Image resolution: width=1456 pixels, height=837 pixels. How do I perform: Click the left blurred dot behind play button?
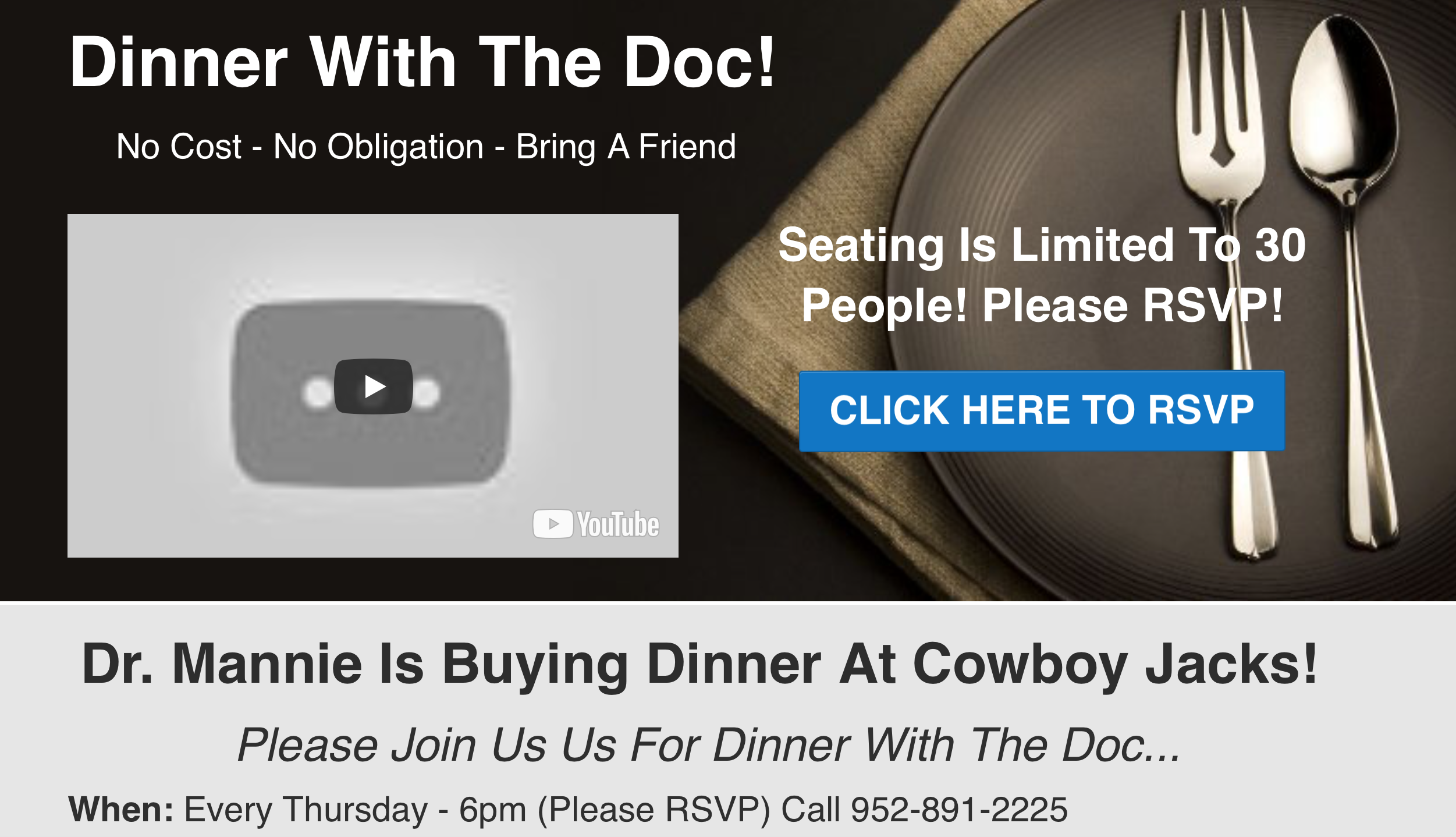click(318, 393)
